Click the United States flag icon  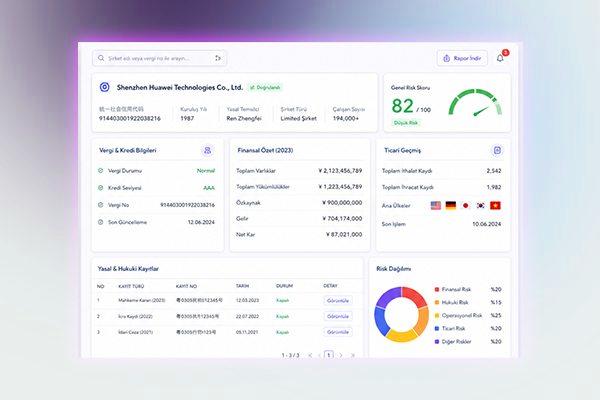pos(435,206)
